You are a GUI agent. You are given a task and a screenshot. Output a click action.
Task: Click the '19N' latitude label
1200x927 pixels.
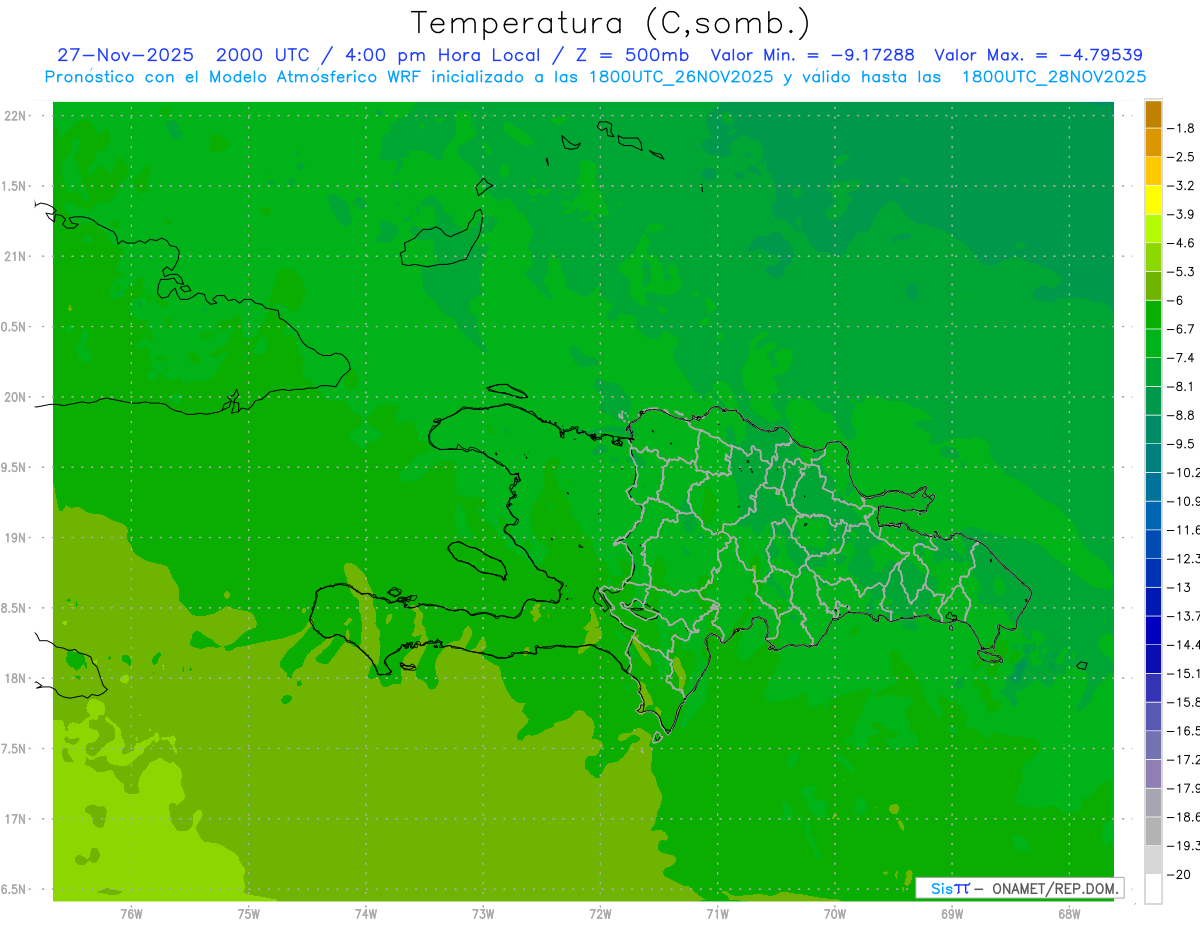coord(15,538)
